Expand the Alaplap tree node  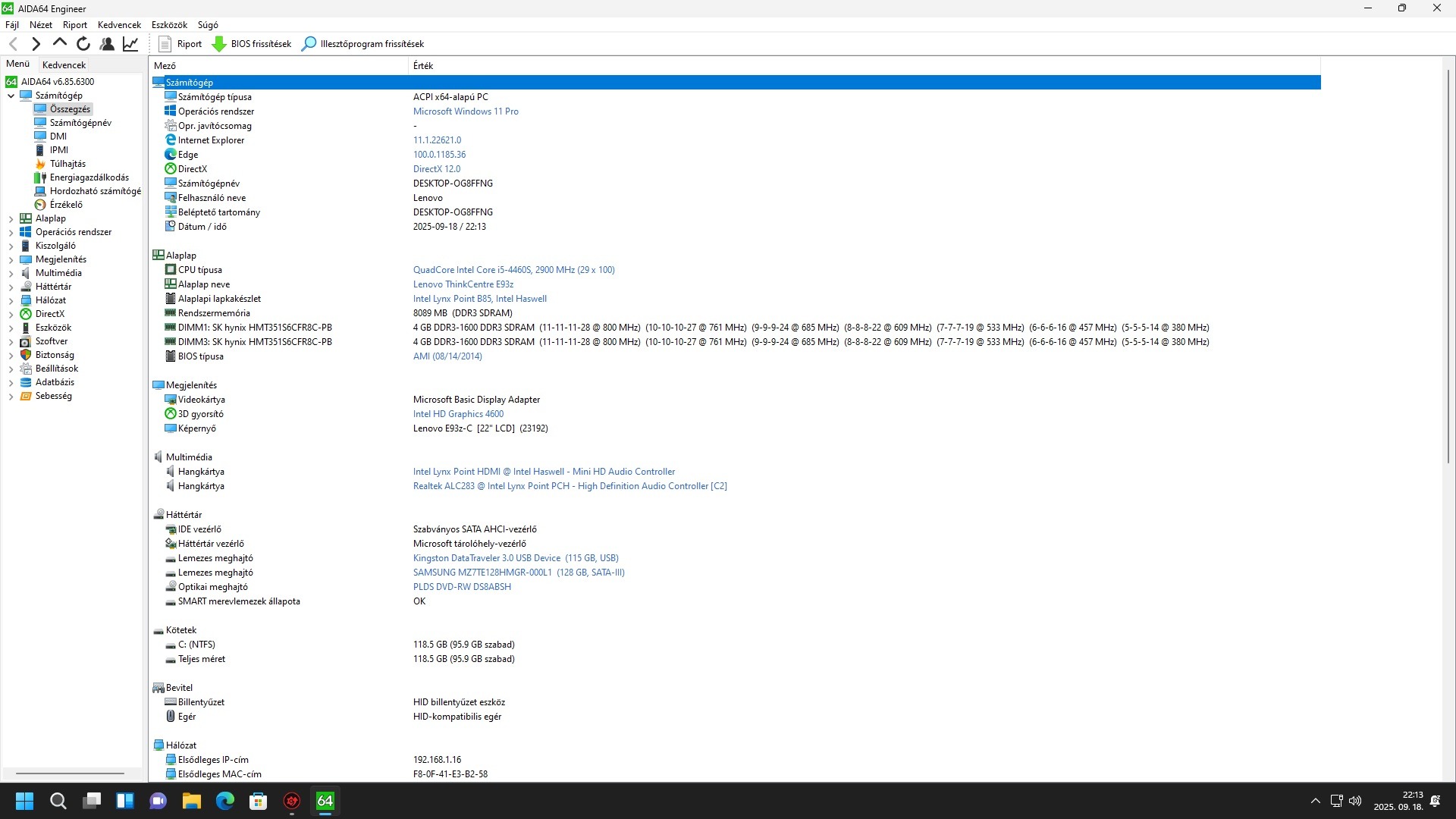point(11,218)
